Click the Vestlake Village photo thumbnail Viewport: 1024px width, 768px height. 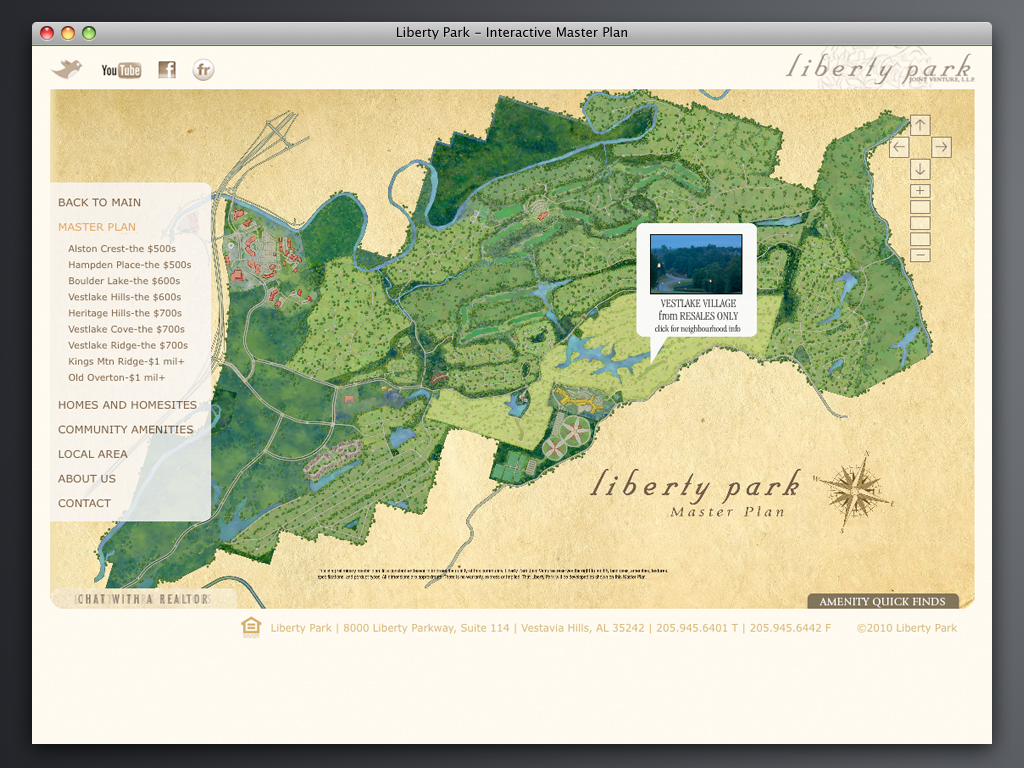point(696,264)
